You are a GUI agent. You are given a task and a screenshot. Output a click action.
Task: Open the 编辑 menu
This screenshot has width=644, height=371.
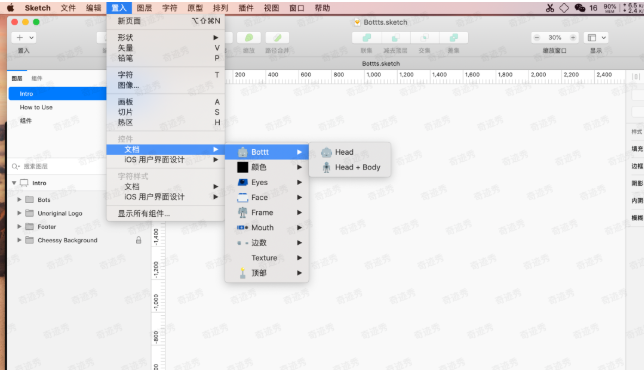(94, 8)
